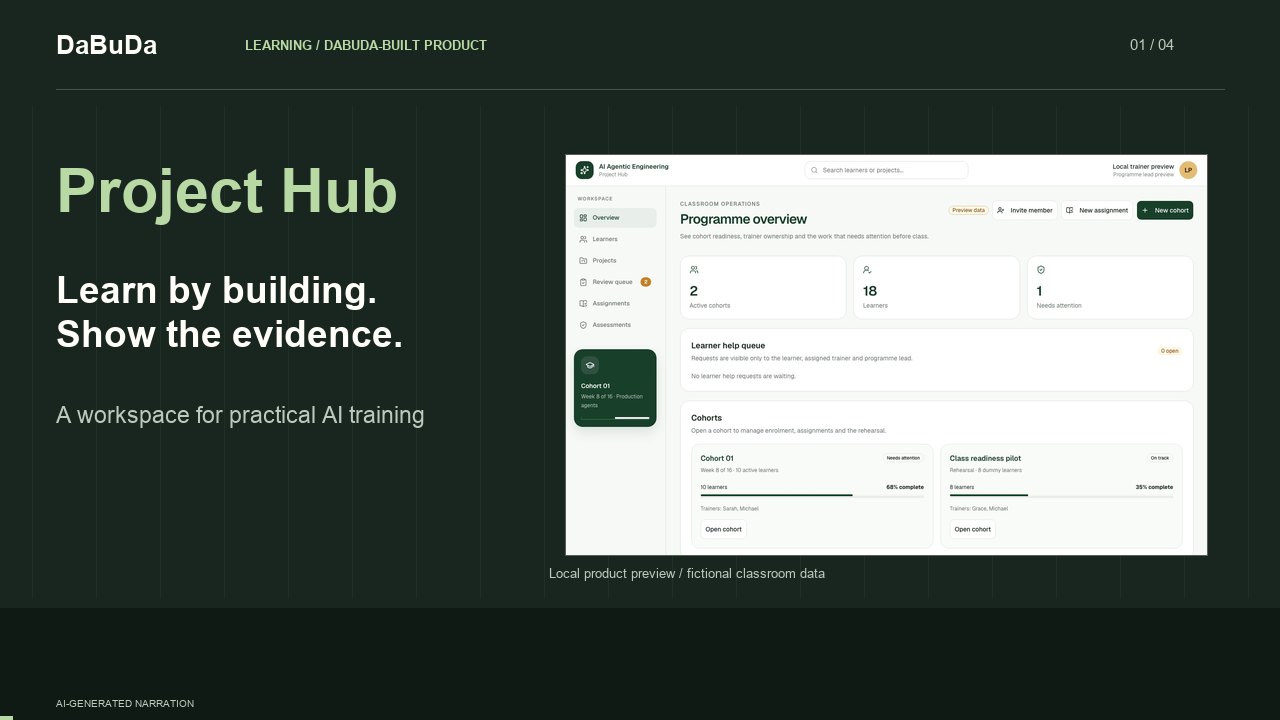
Task: Click the 'On track' tag on Class readiness pilot
Action: pos(1160,458)
